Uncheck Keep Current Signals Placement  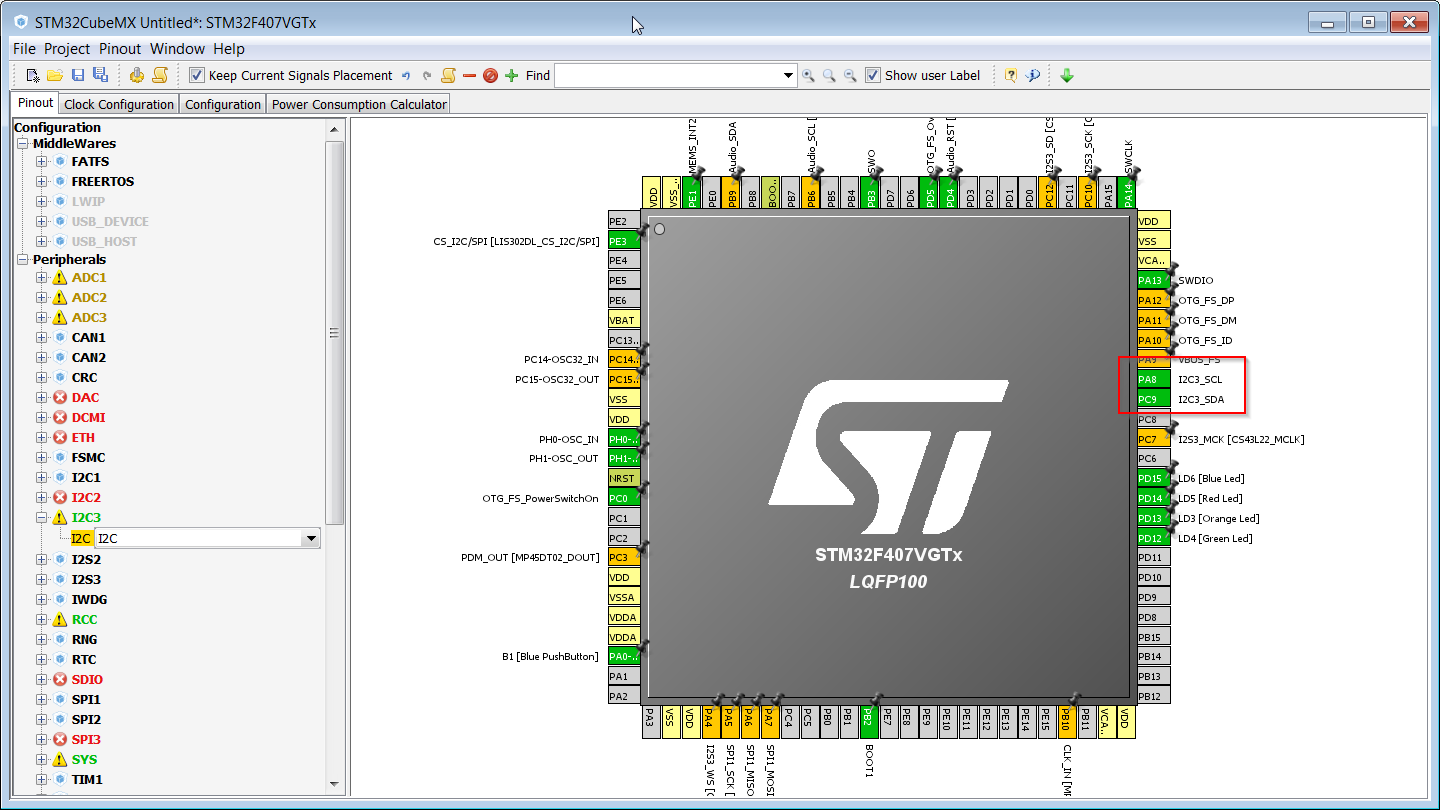[196, 74]
